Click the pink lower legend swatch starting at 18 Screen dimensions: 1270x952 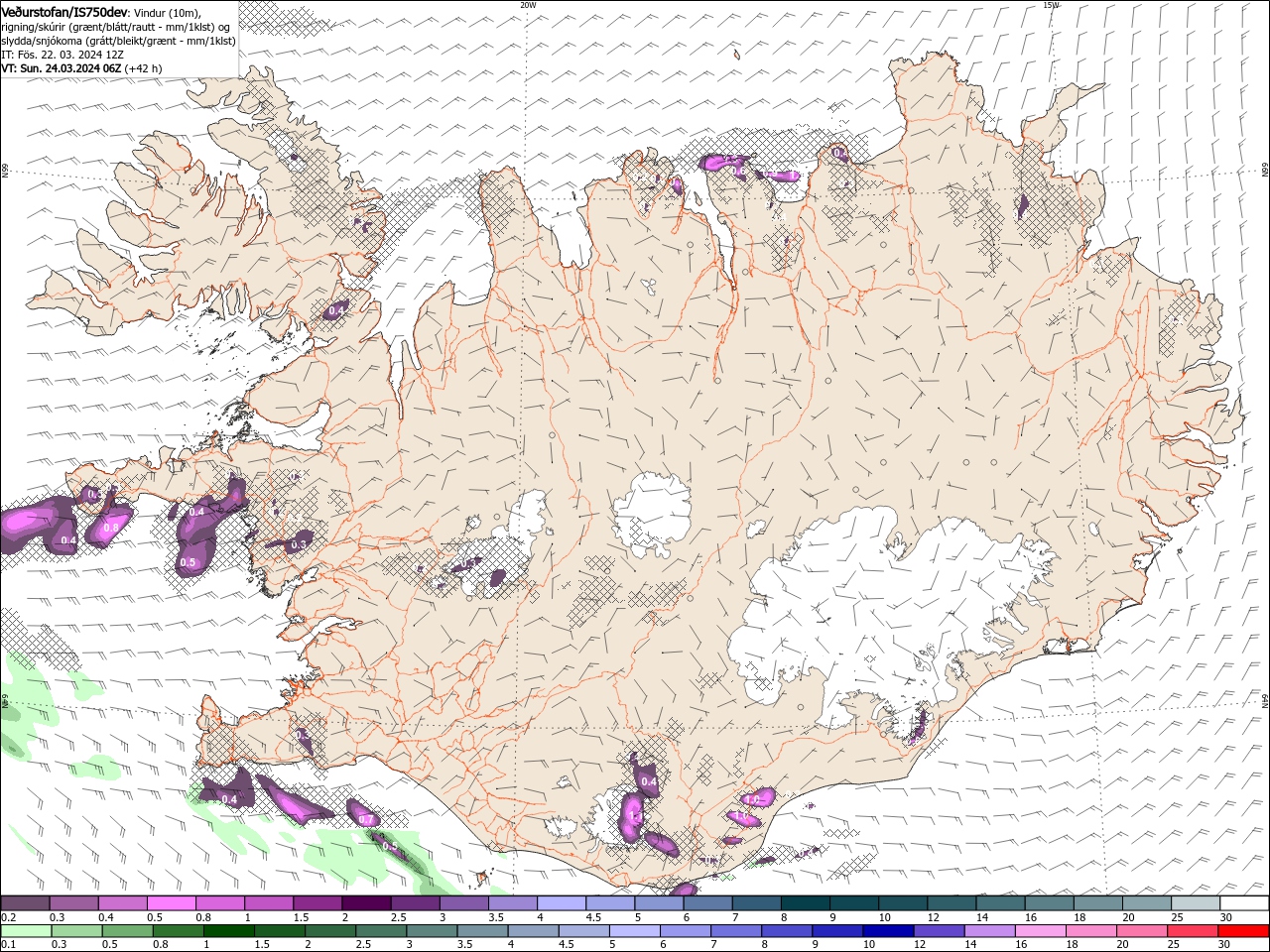1091,931
